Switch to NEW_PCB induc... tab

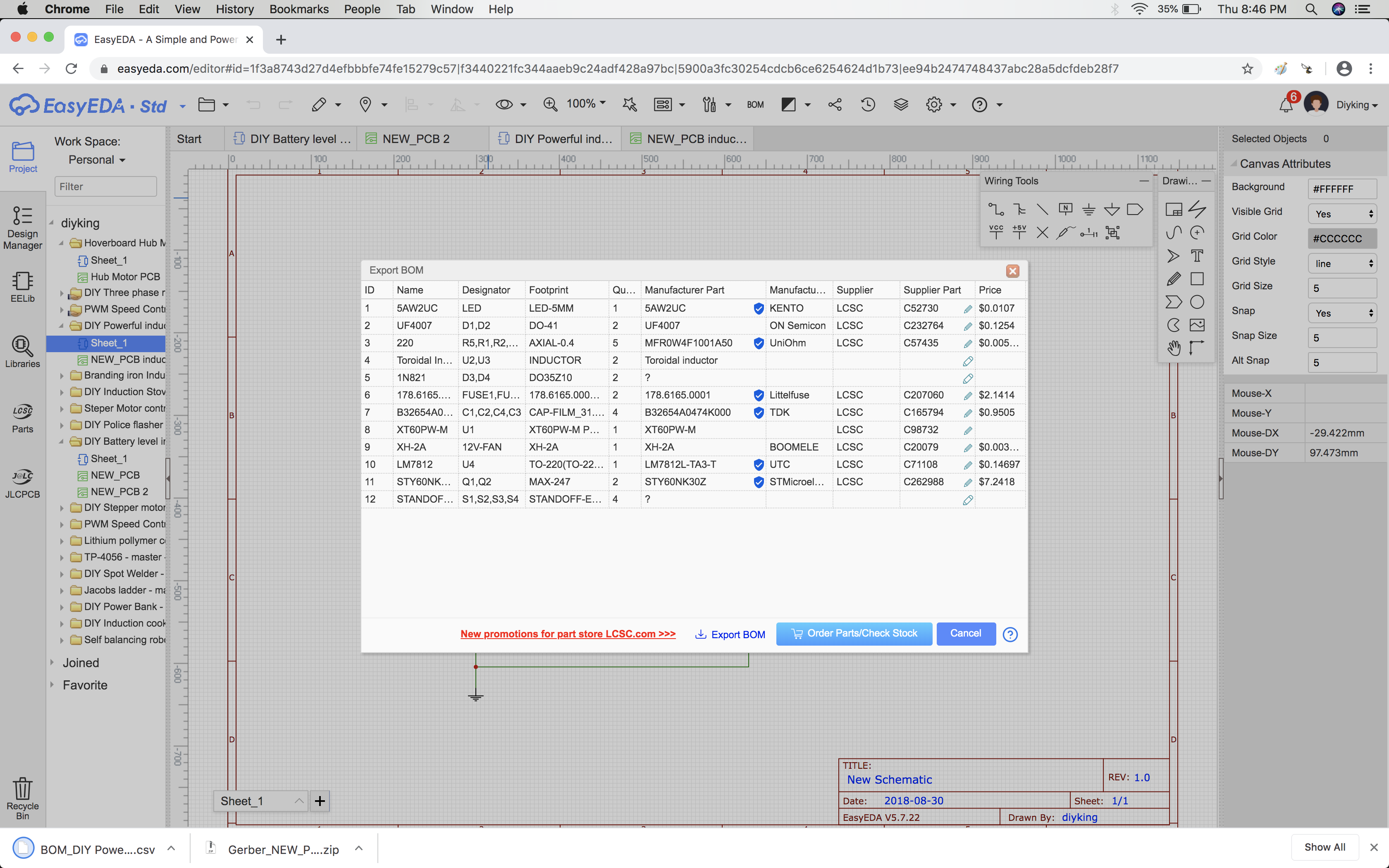(x=687, y=139)
